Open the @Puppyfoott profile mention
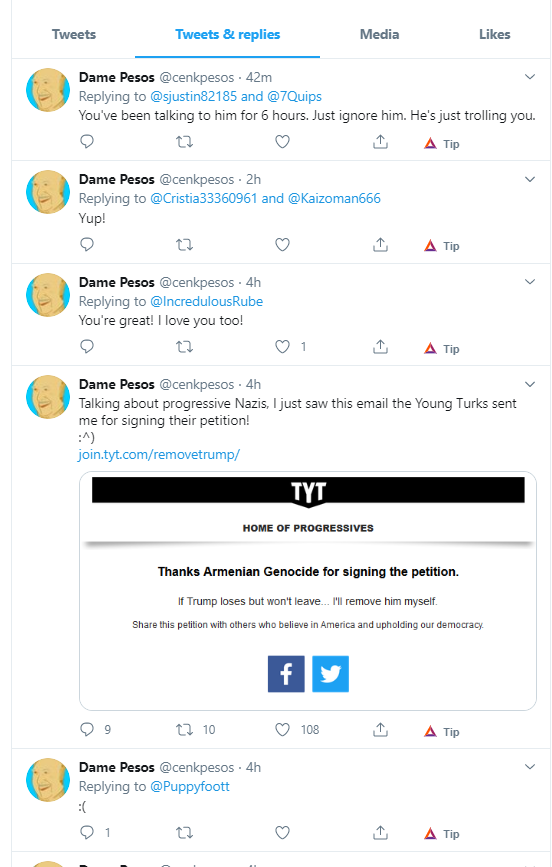This screenshot has height=867, width=552. click(190, 786)
